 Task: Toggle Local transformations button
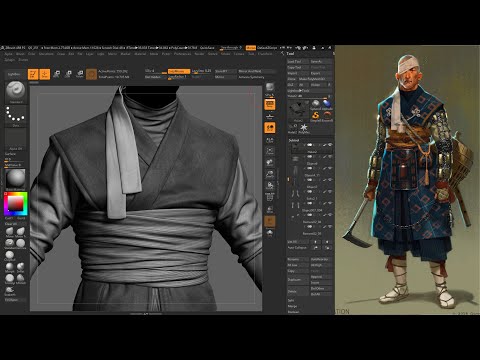(x=270, y=128)
